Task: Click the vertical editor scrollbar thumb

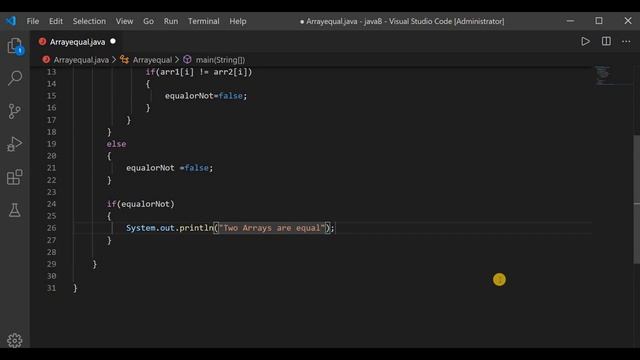Action: coord(637,199)
